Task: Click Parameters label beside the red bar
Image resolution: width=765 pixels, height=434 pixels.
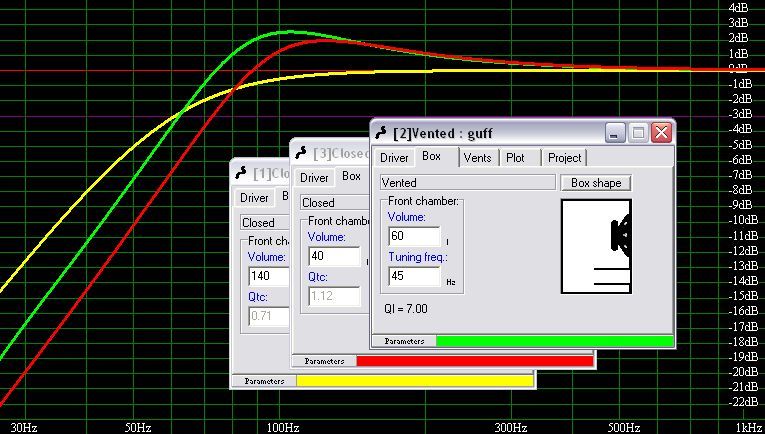Action: click(324, 361)
